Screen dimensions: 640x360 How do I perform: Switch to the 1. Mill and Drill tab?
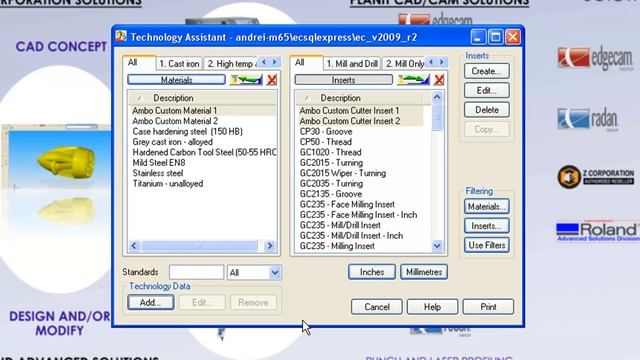[x=352, y=64]
